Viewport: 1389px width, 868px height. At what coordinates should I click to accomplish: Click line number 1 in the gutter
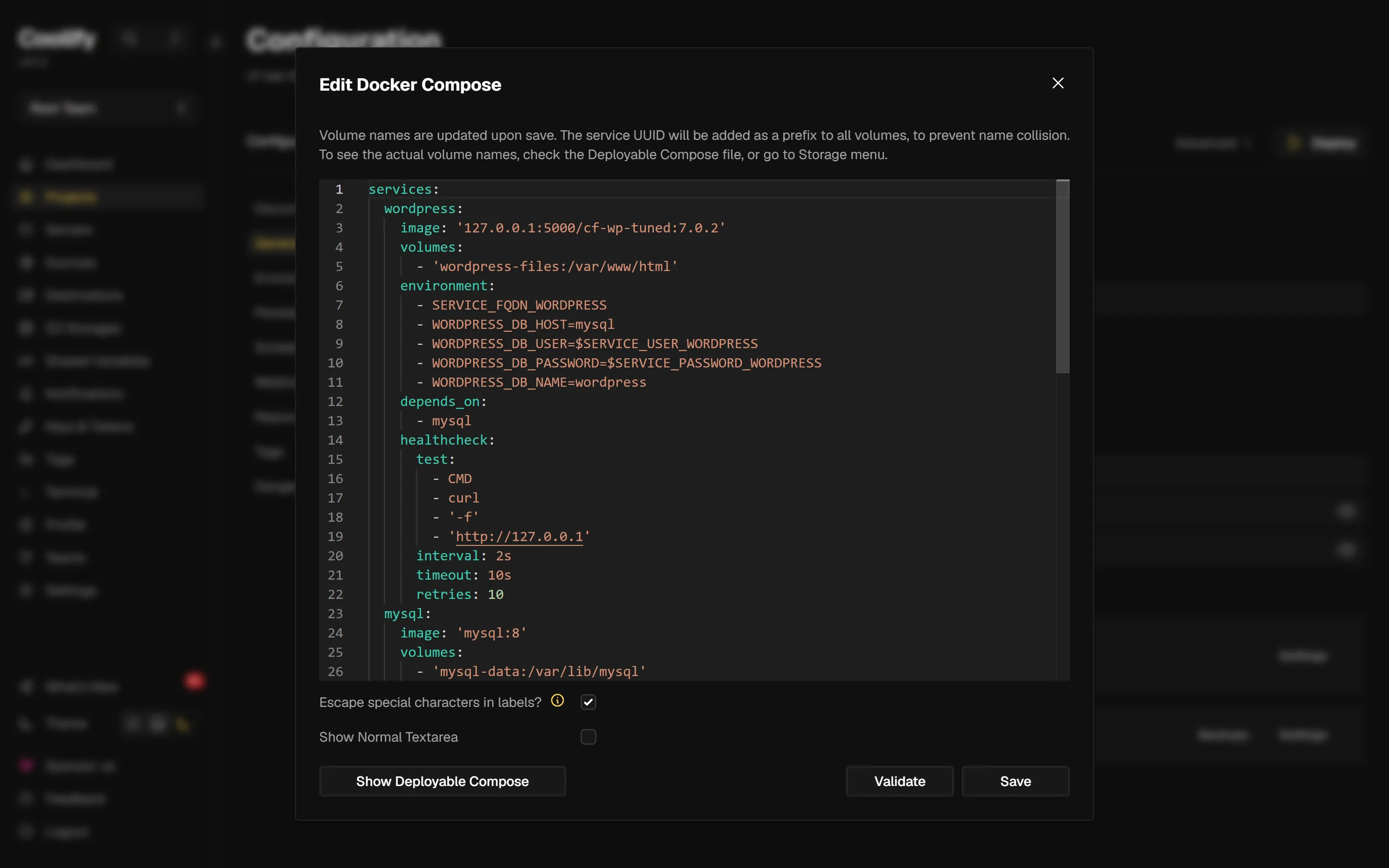[x=339, y=190]
